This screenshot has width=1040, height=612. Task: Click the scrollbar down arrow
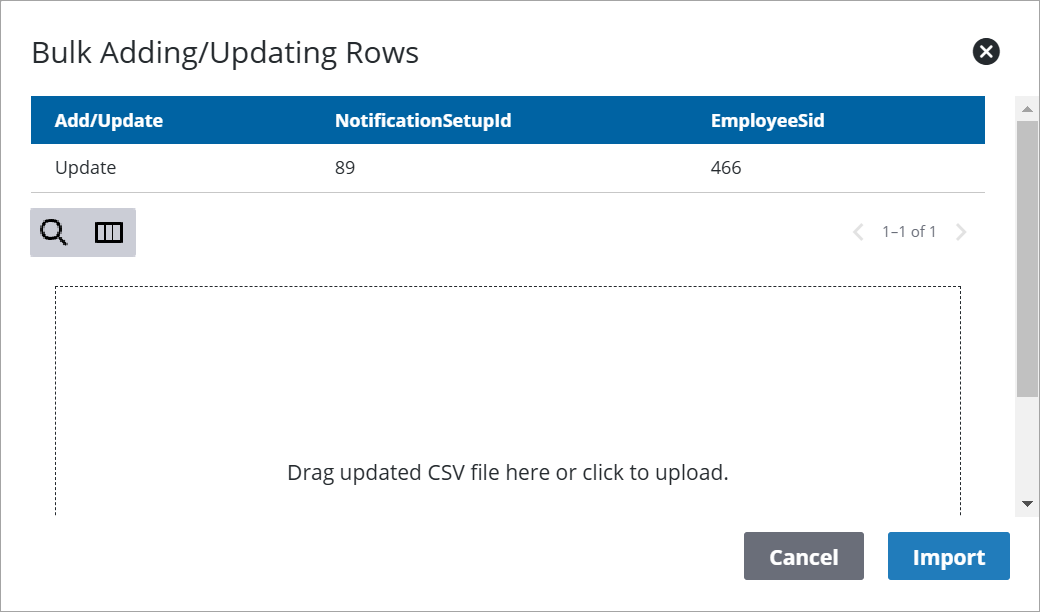click(1027, 504)
